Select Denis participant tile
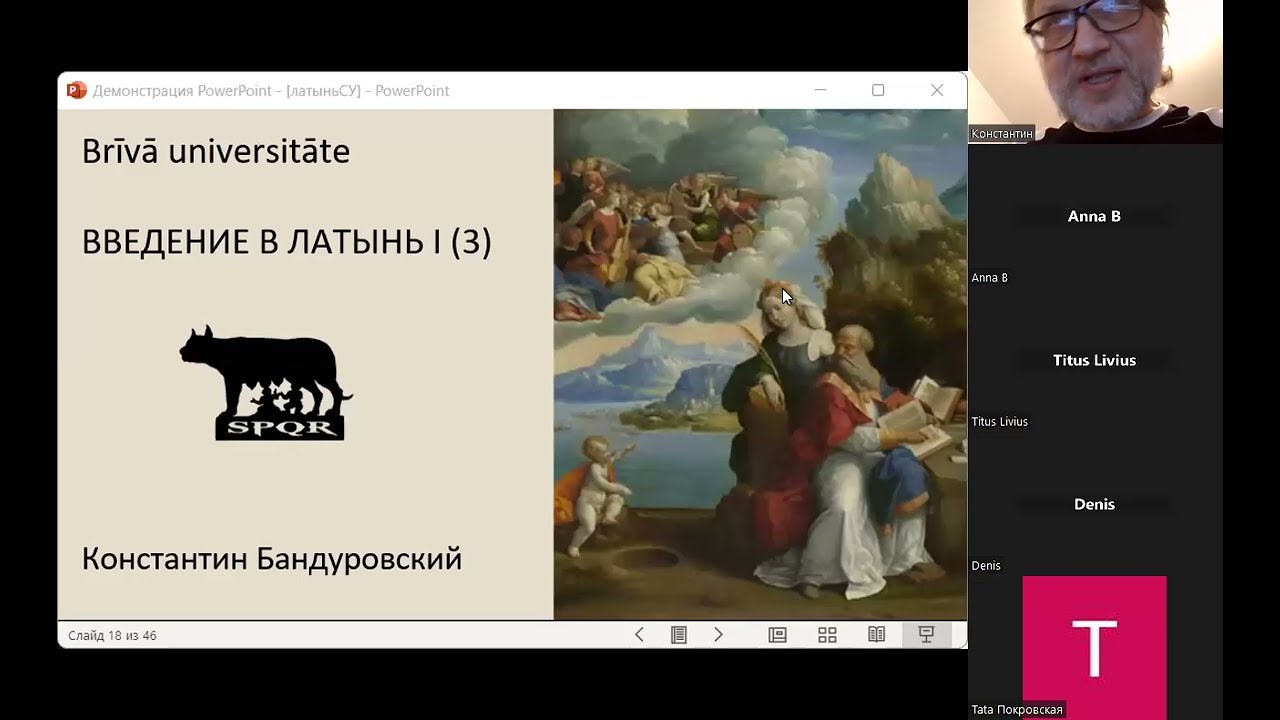 1095,504
